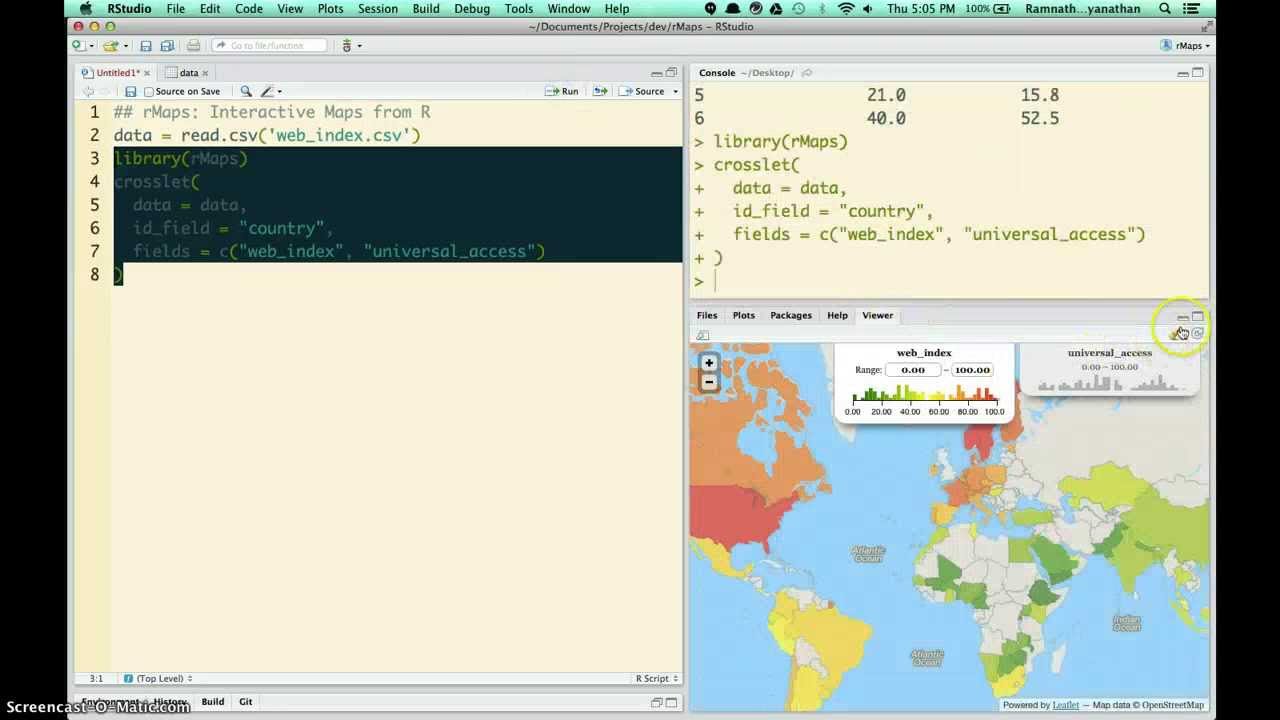Save the script from the editor toolbar

click(x=130, y=92)
